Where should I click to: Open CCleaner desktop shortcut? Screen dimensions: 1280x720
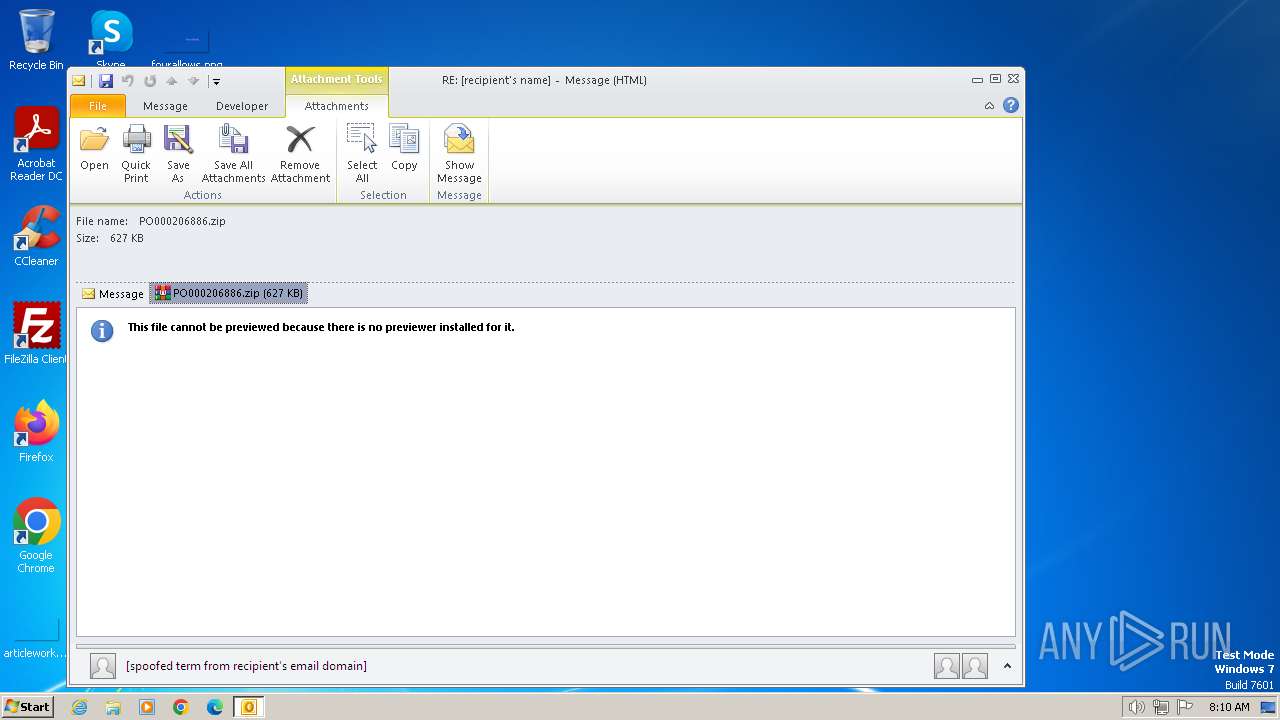[36, 235]
